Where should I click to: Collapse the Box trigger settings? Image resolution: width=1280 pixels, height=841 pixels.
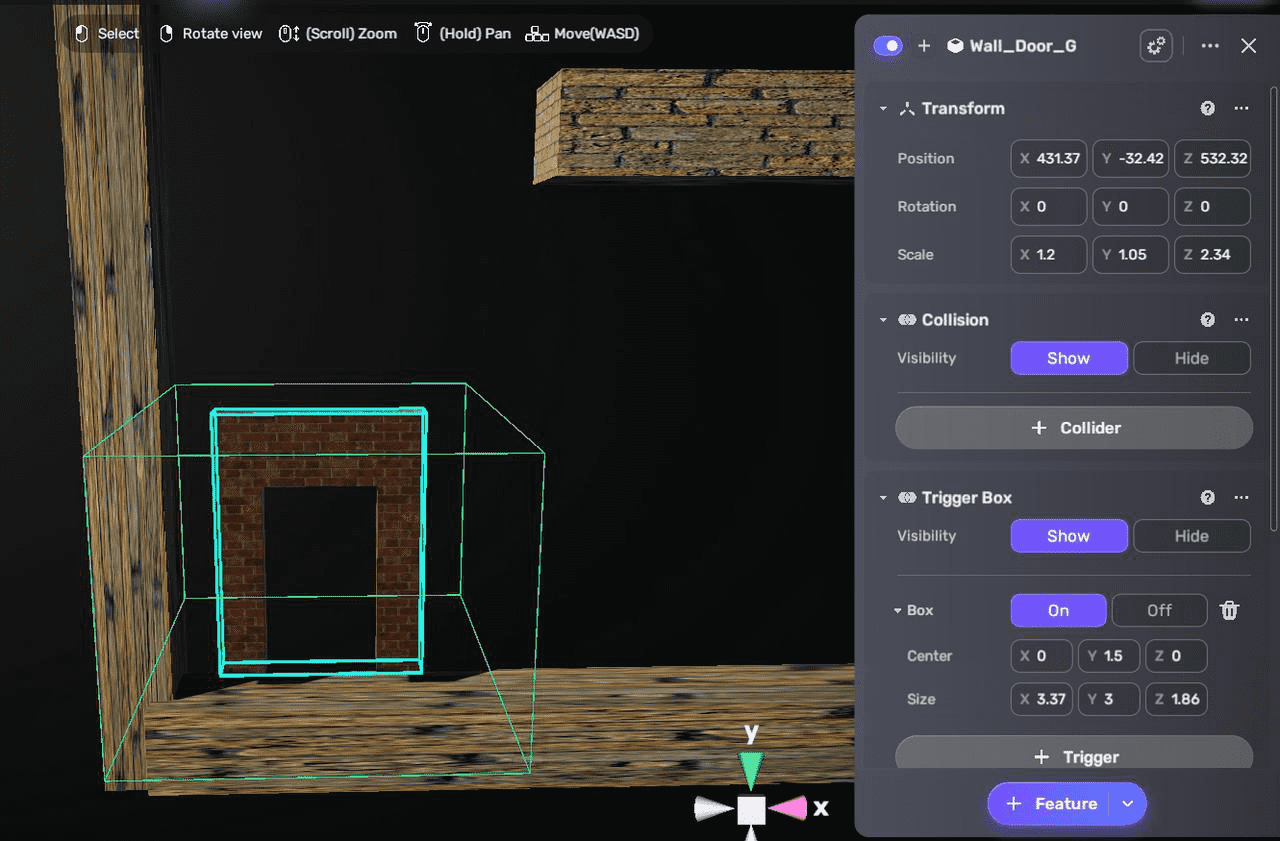(x=898, y=610)
